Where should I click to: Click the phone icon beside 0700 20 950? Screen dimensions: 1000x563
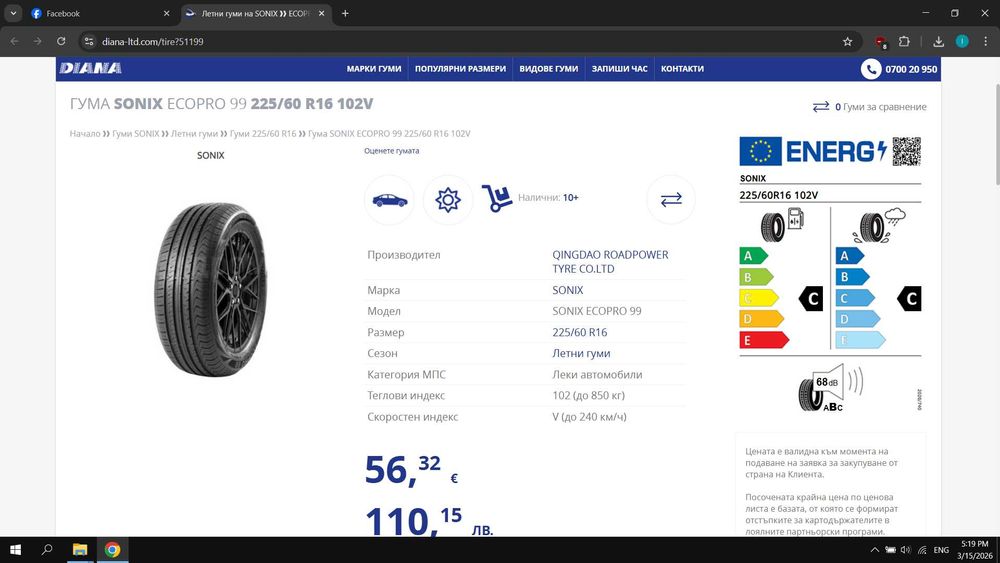pos(871,69)
